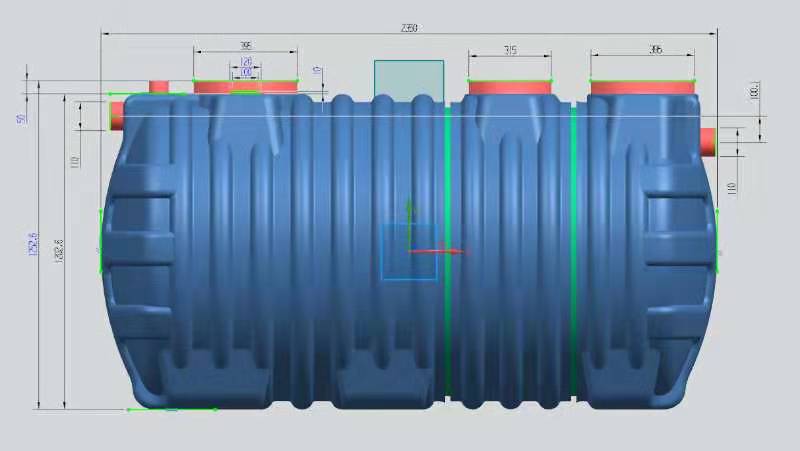Select the red inlet pipe on left end
The width and height of the screenshot is (800, 451).
117,116
